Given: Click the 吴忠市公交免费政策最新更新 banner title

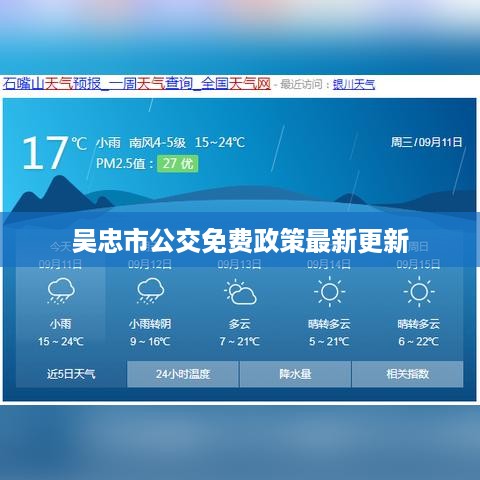Looking at the screenshot, I should point(240,241).
